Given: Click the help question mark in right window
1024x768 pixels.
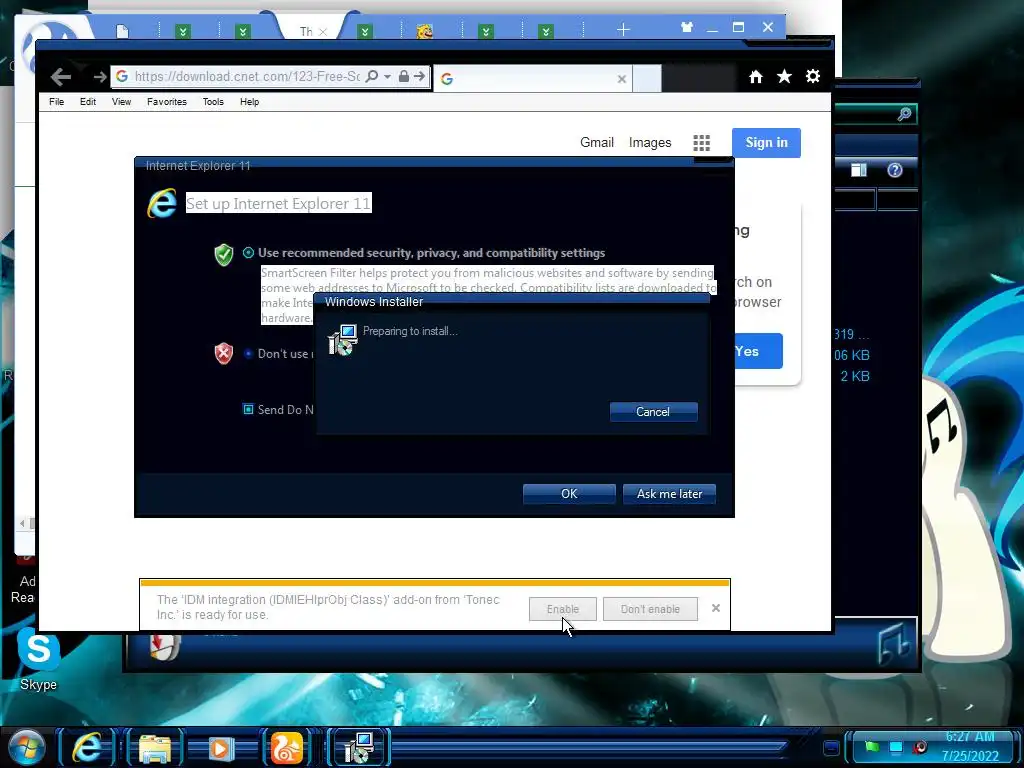Looking at the screenshot, I should [x=895, y=170].
